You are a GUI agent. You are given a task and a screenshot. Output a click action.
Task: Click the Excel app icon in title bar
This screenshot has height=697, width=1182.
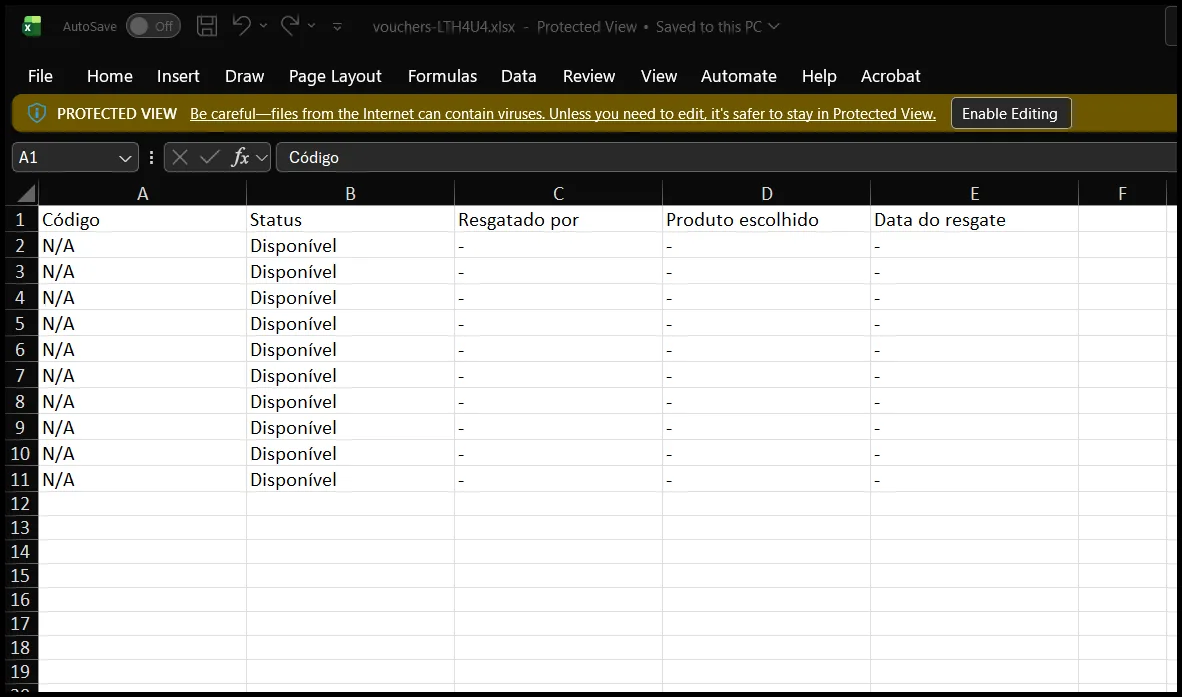pos(32,26)
